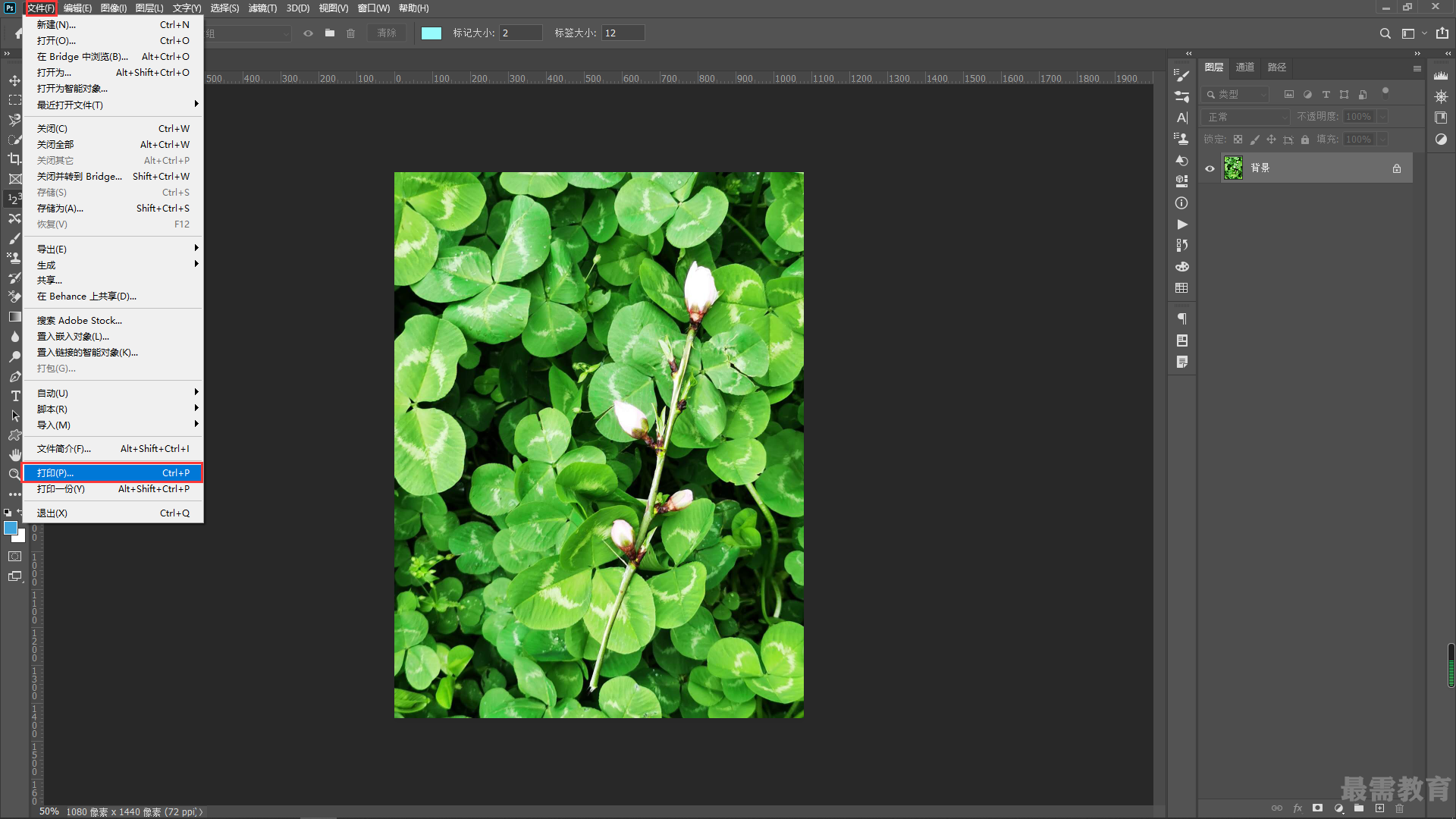1456x819 pixels.
Task: Toggle Quick Mask mode
Action: 14,556
